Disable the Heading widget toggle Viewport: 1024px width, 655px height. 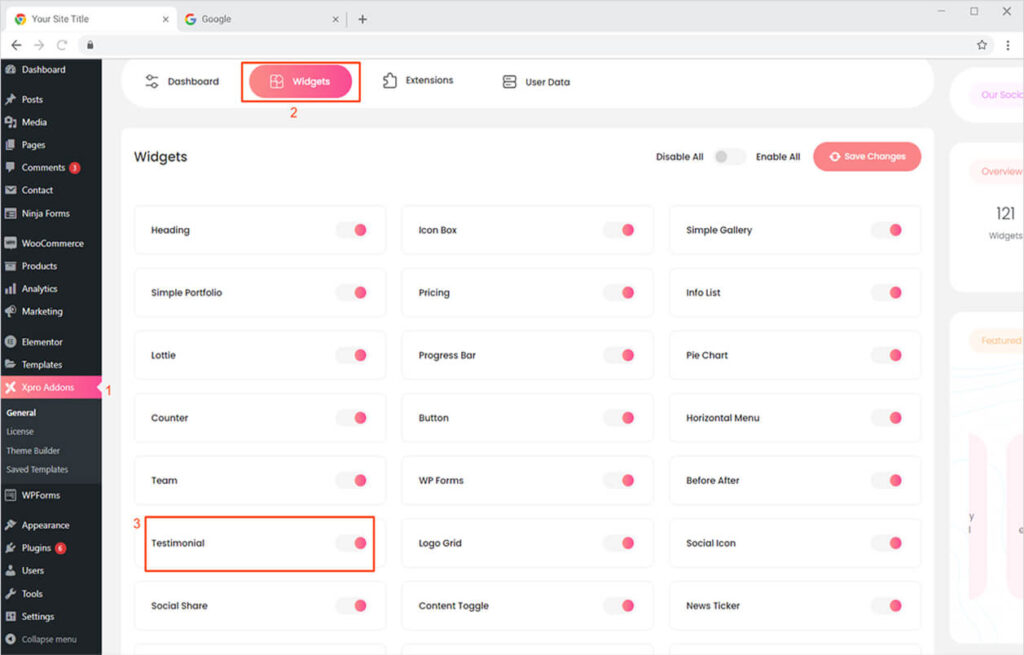[352, 230]
